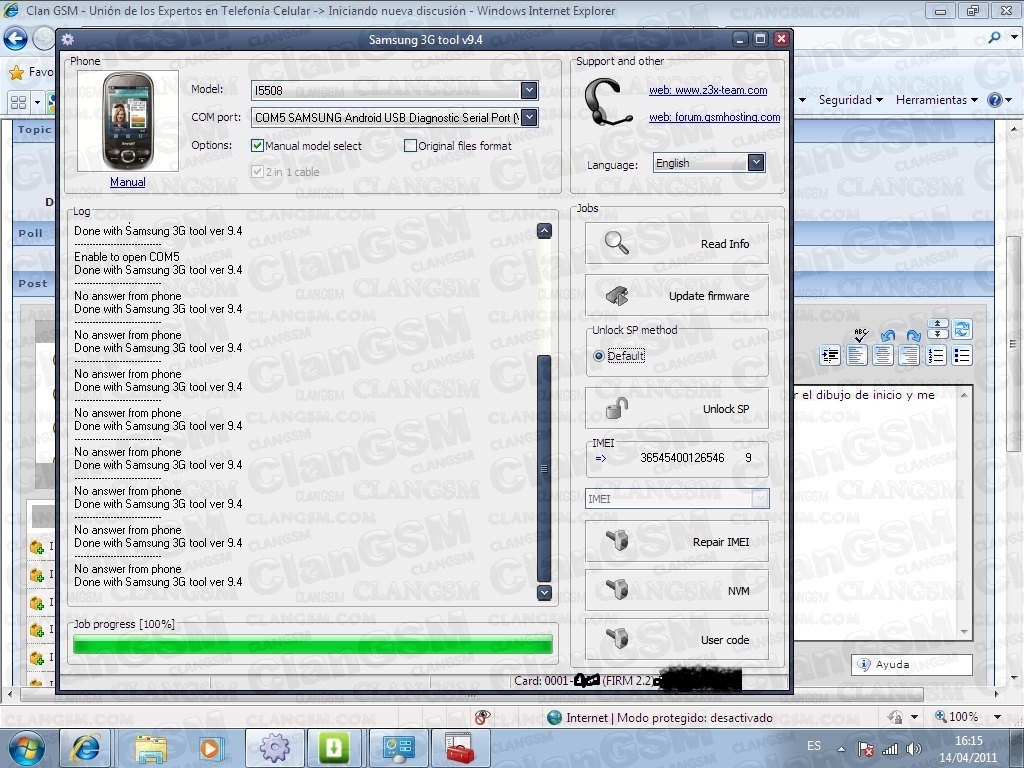This screenshot has width=1024, height=768.
Task: Click the log scroll down arrow
Action: (x=544, y=592)
